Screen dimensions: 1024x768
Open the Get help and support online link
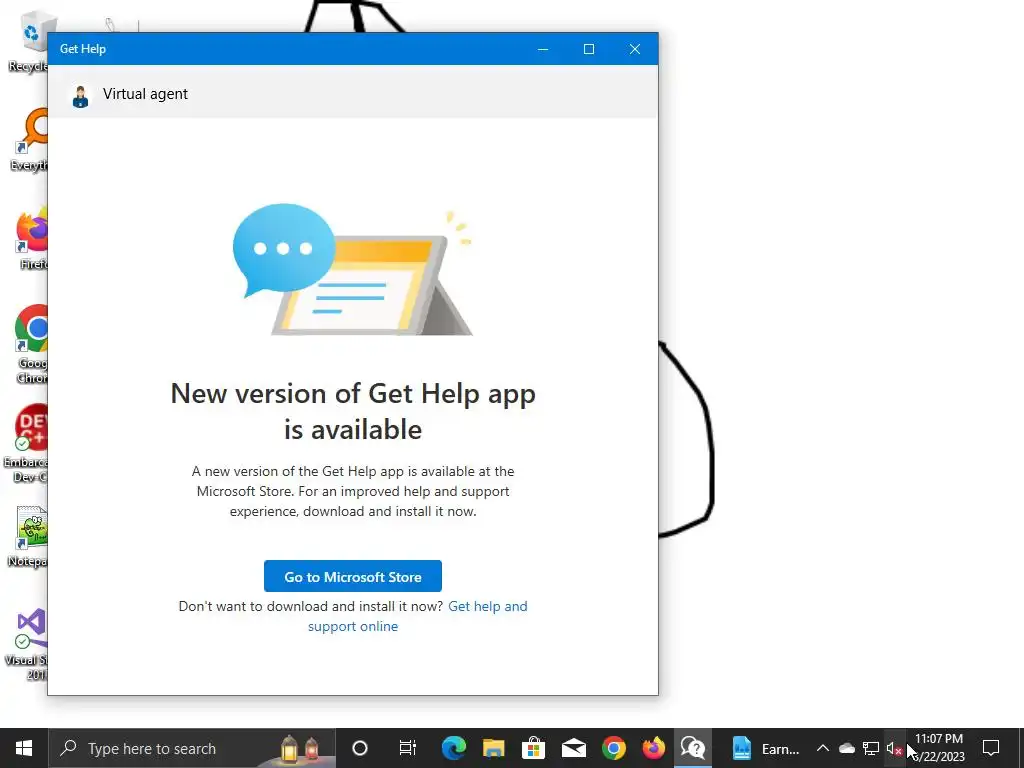pyautogui.click(x=418, y=616)
